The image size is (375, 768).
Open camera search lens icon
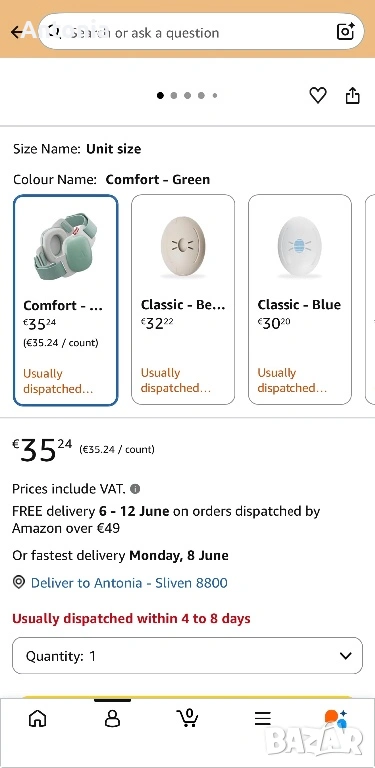click(346, 32)
